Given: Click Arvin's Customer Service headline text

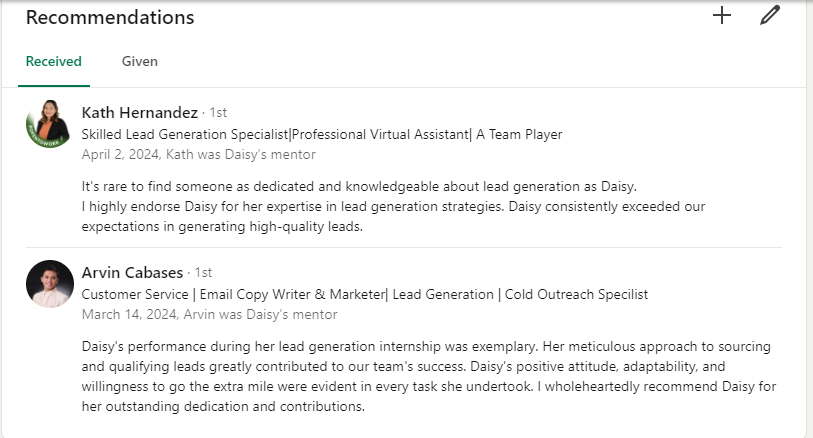Looking at the screenshot, I should pyautogui.click(x=364, y=294).
